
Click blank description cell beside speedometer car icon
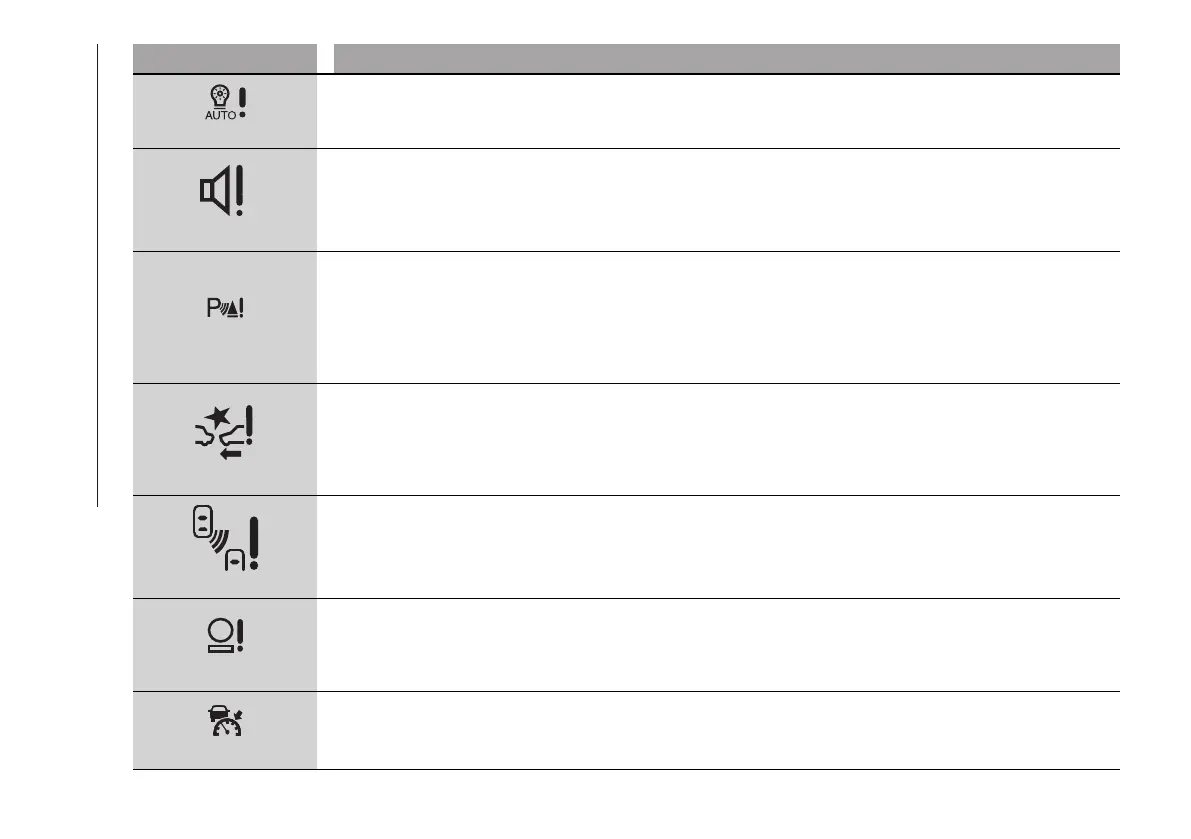click(718, 730)
